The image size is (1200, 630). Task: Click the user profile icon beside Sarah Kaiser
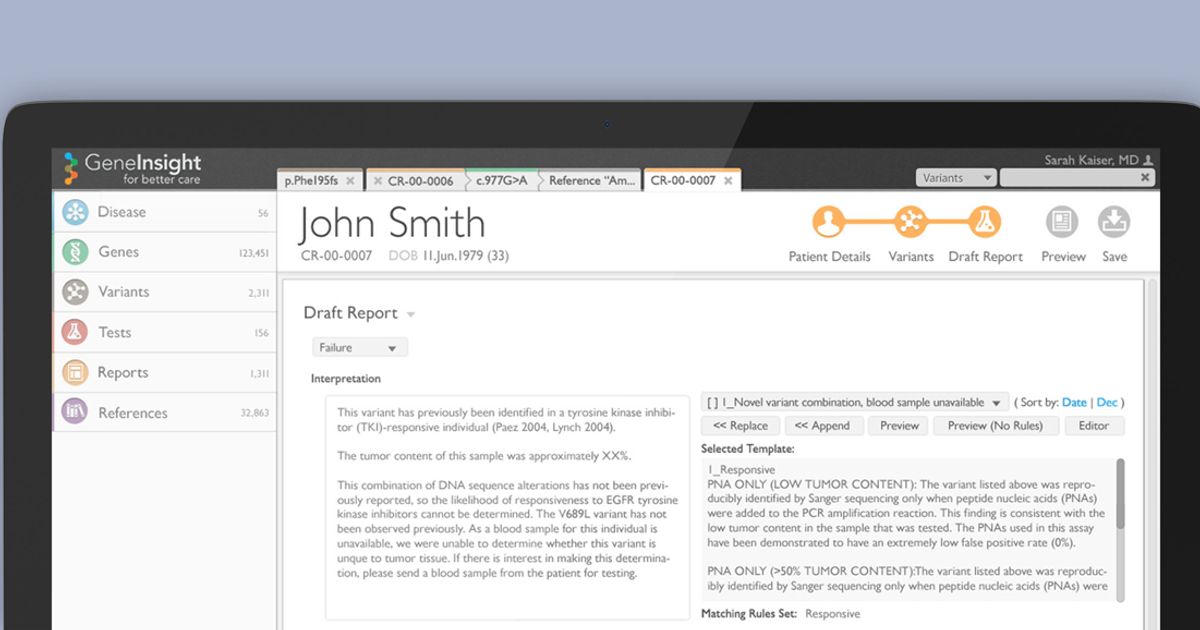1148,160
